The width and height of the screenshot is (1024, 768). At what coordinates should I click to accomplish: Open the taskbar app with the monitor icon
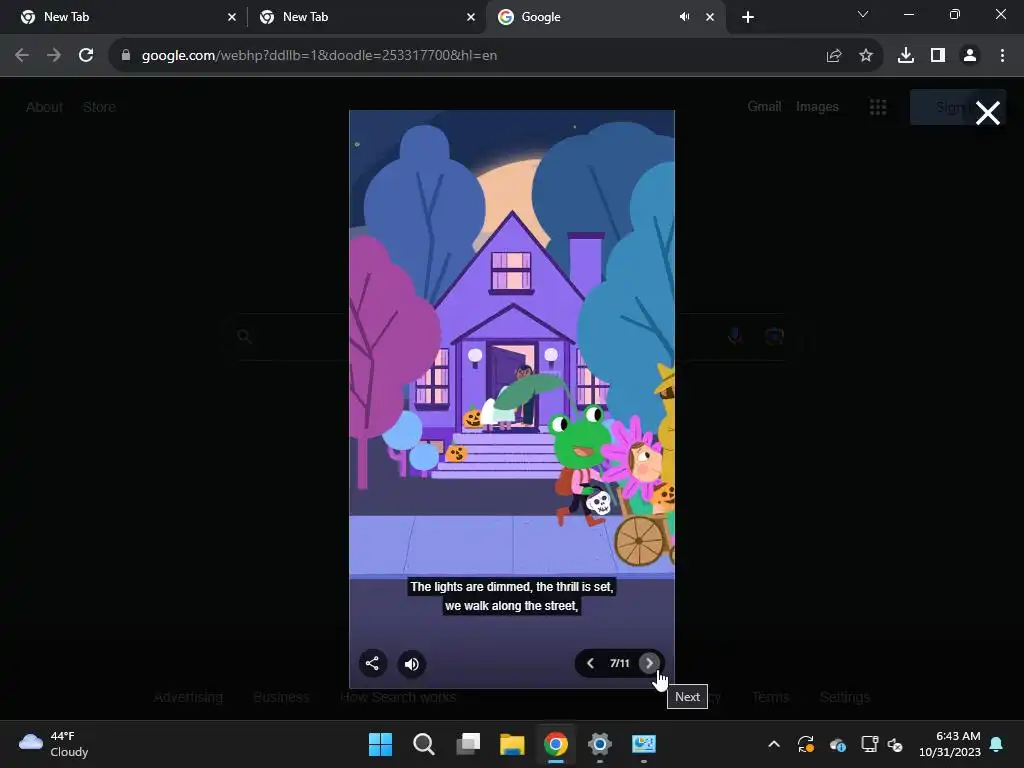click(643, 744)
